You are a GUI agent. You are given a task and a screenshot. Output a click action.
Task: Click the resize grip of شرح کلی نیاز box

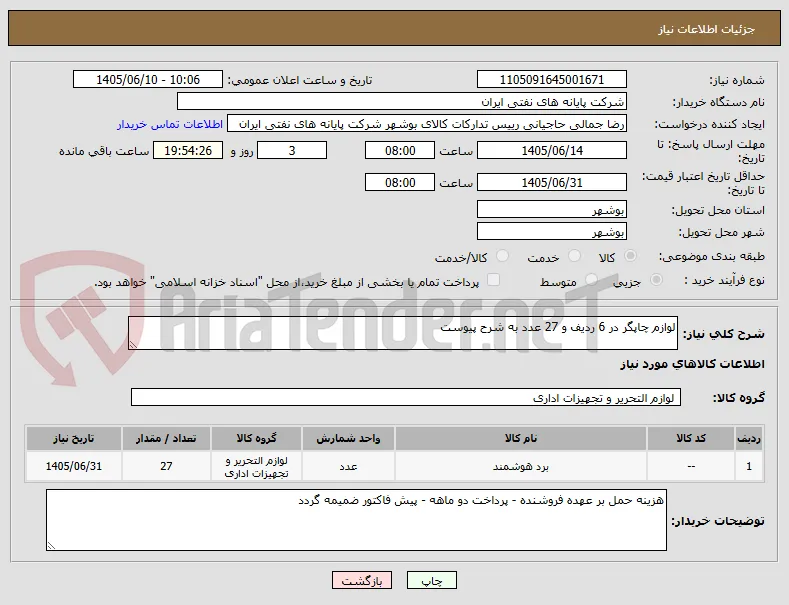[x=133, y=345]
